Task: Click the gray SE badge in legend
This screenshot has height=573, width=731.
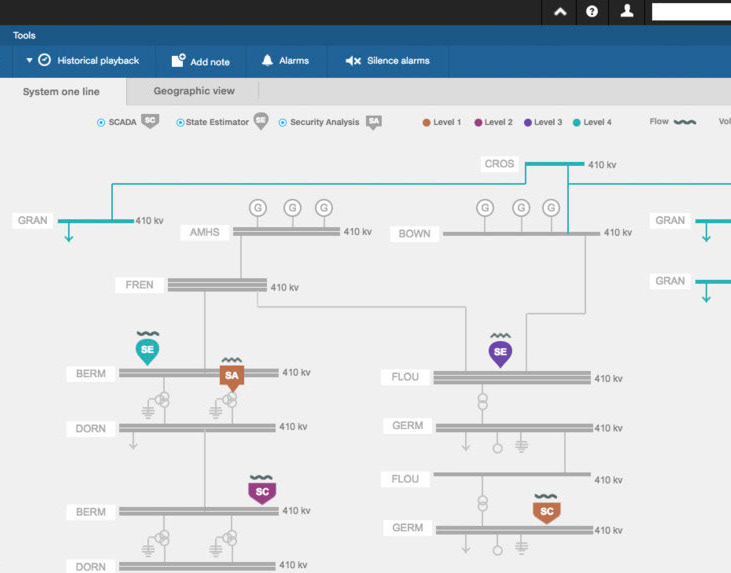Action: pyautogui.click(x=261, y=121)
